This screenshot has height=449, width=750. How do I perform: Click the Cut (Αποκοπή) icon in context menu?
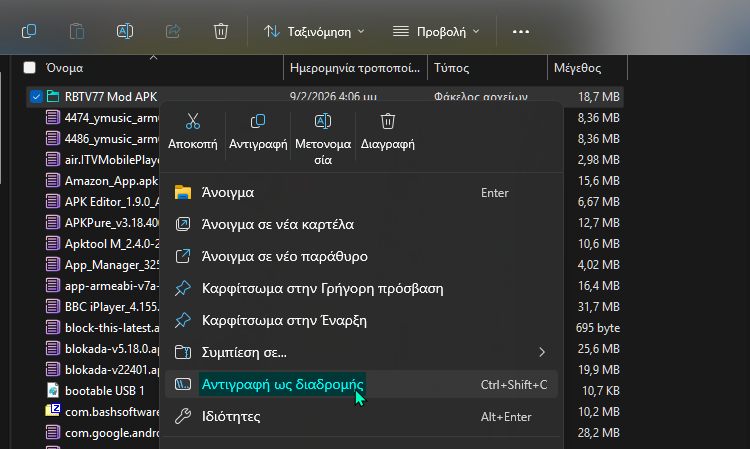193,122
